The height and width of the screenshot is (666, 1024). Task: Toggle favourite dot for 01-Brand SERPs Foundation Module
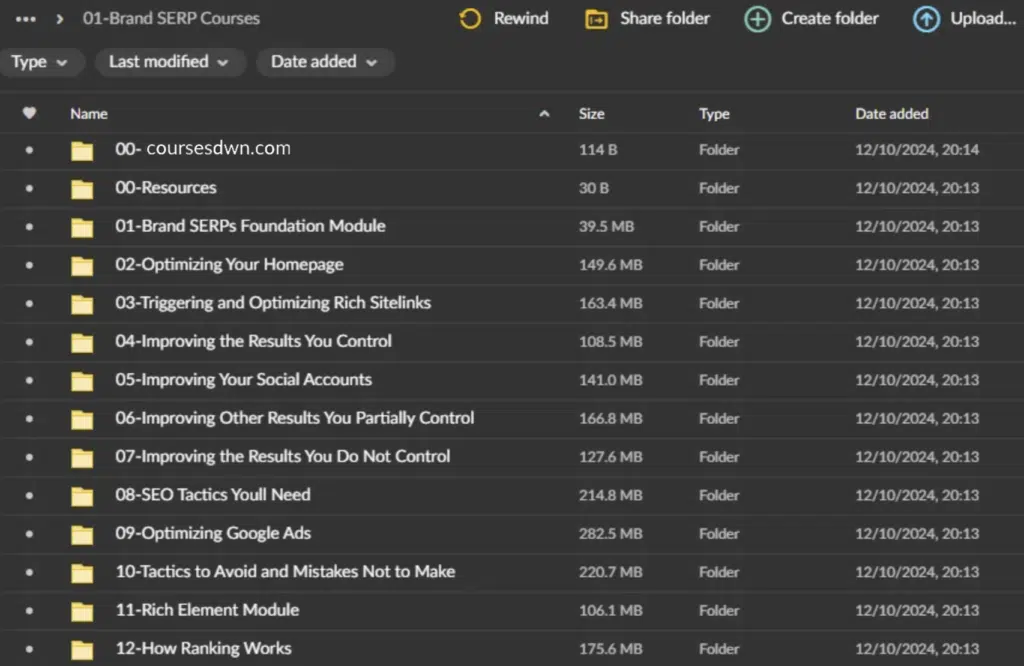point(29,227)
